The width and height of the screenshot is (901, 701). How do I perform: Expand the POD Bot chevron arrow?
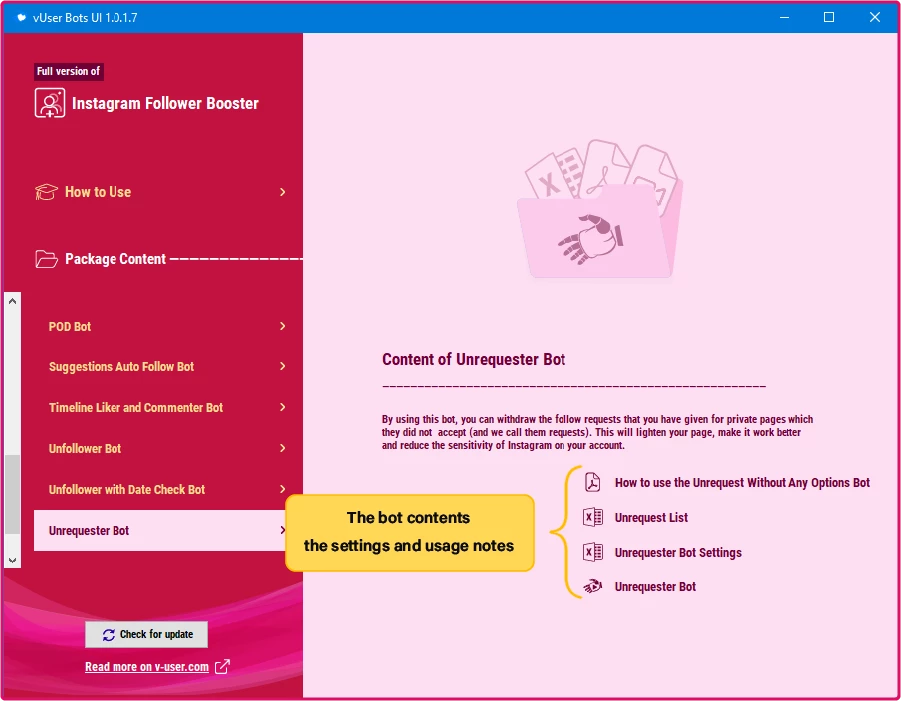click(282, 326)
